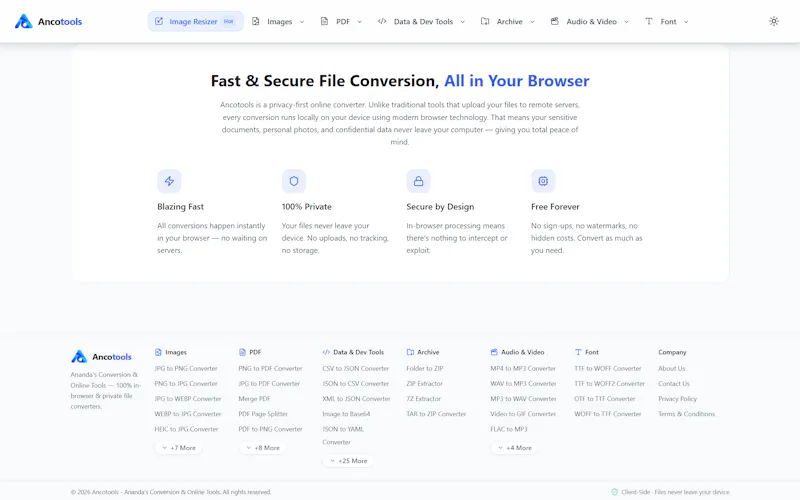
Task: Open OTF to TTF Converter link
Action: coord(605,399)
